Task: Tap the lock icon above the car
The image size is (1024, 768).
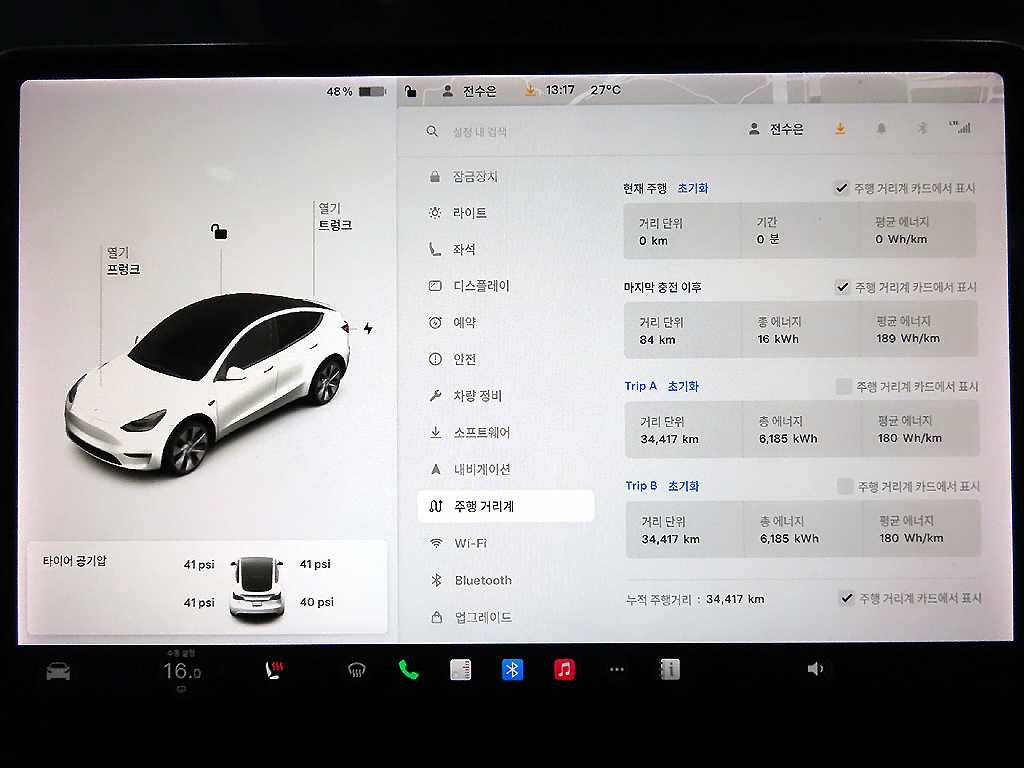Action: (219, 231)
